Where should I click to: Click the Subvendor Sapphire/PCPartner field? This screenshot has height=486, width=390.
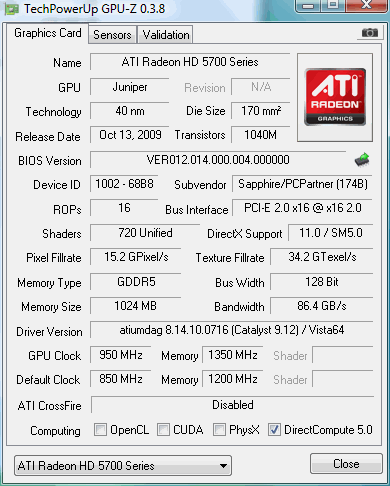[x=302, y=184]
